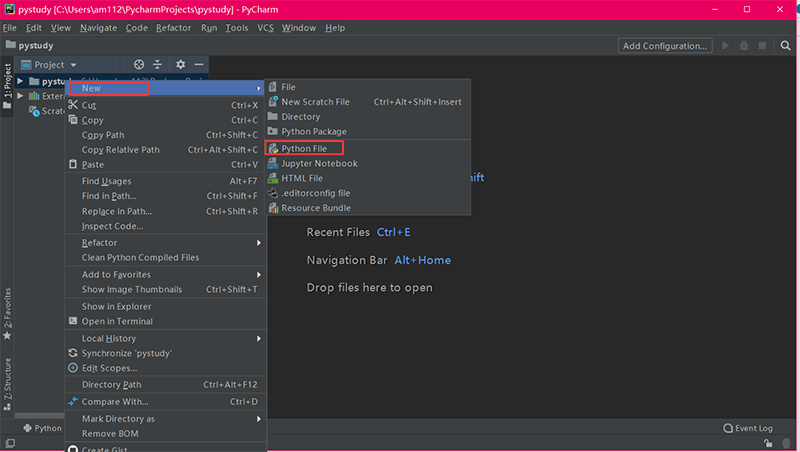Select Replace in Path... entry
The image size is (800, 452).
click(165, 211)
